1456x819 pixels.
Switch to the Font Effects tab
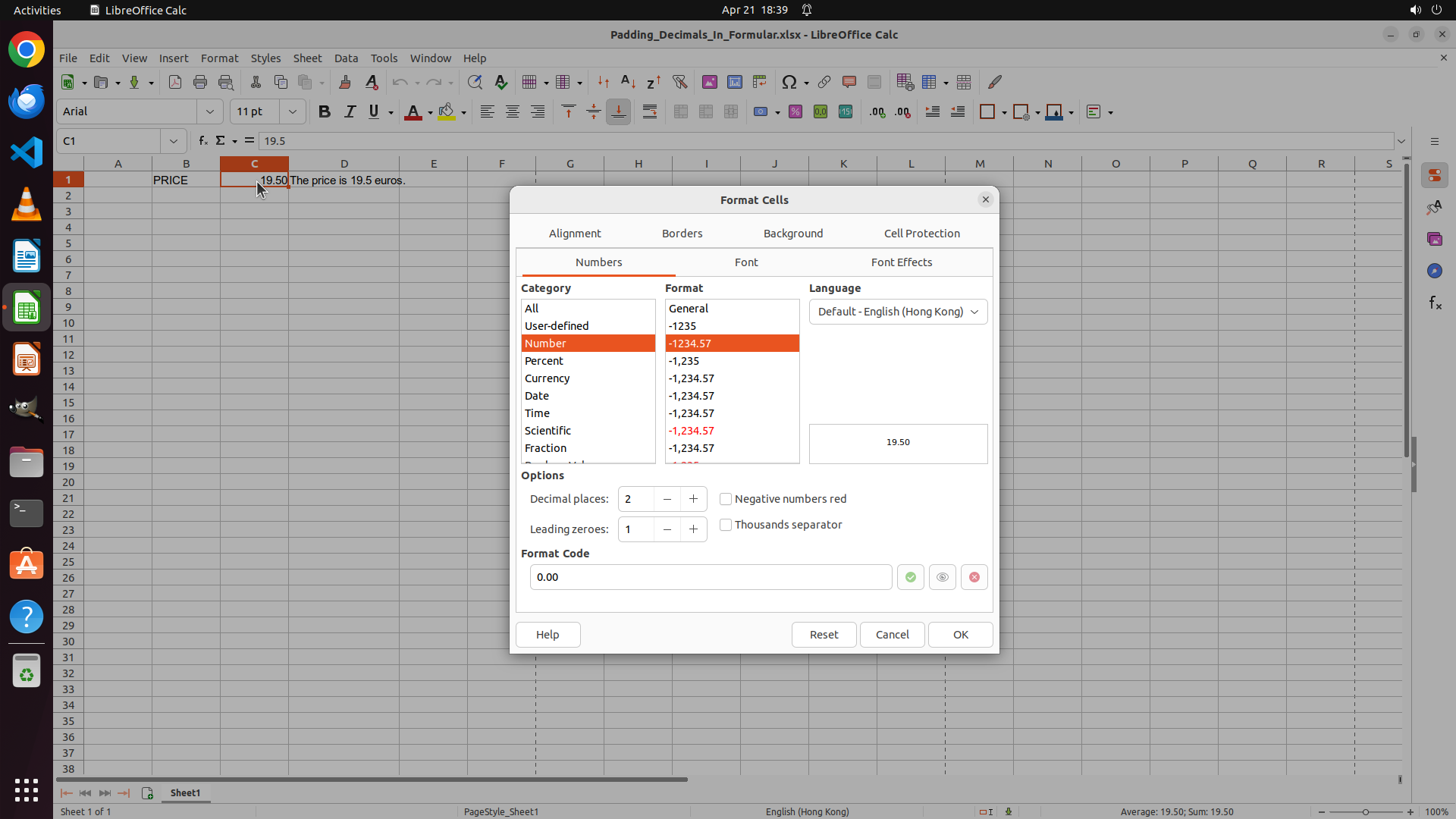pyautogui.click(x=901, y=262)
